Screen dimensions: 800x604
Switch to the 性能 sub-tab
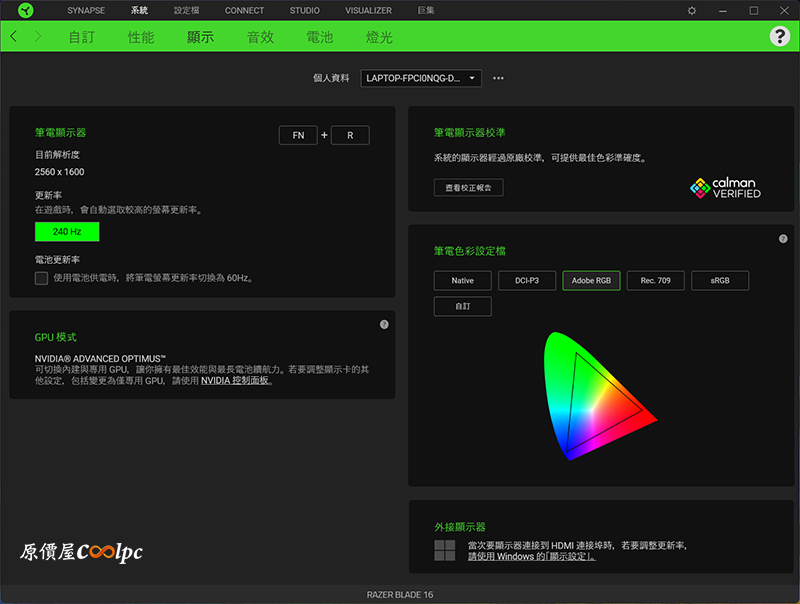tap(141, 37)
